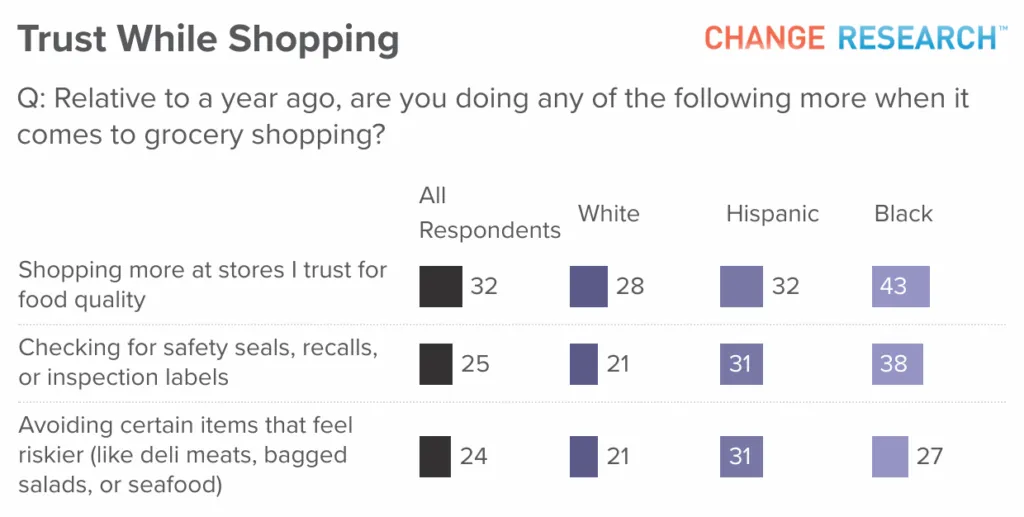
Task: Click the All Respondents bar valued 25
Action: (436, 364)
